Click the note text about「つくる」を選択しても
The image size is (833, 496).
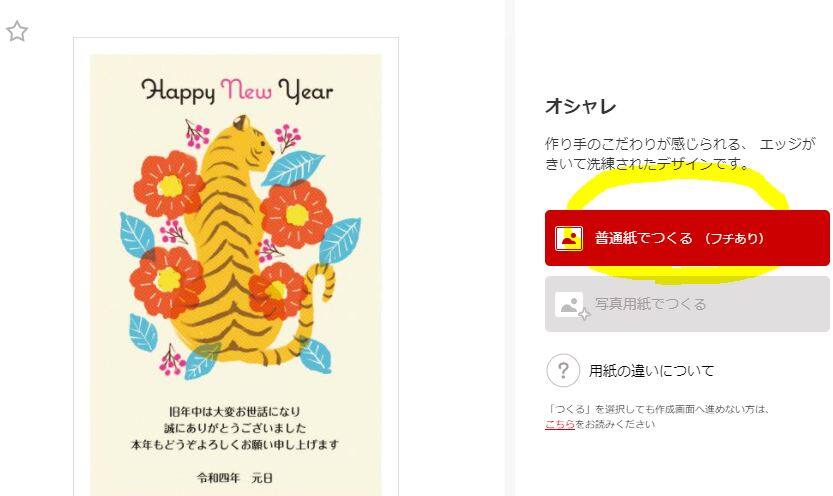pyautogui.click(x=658, y=416)
